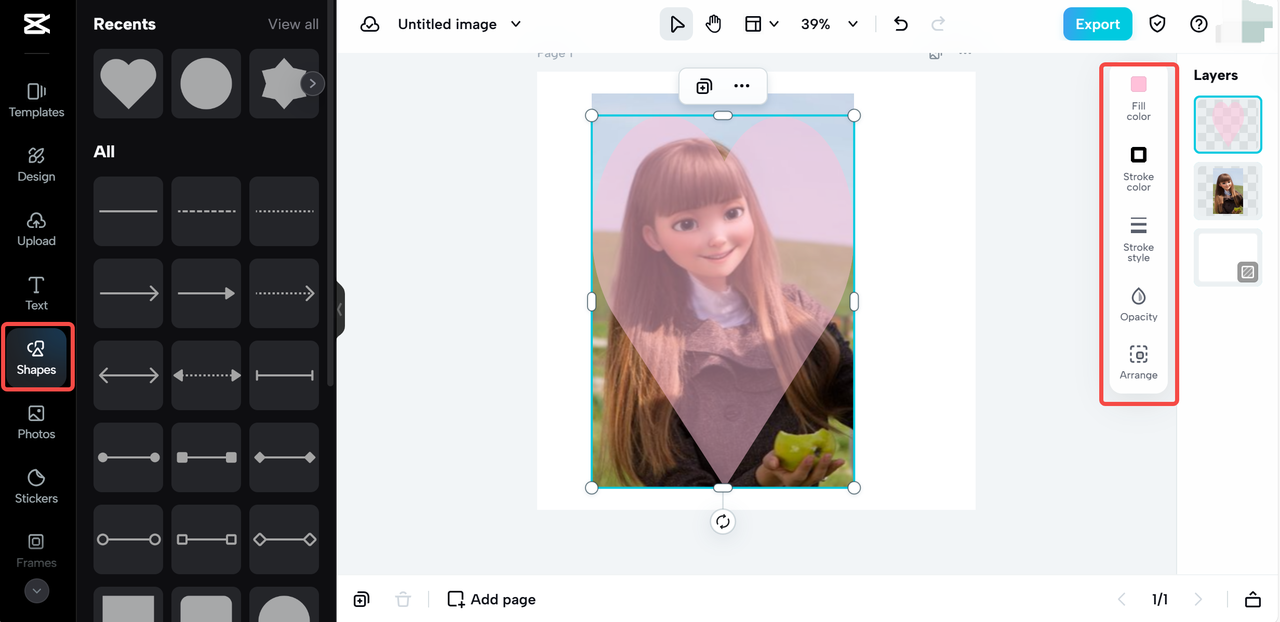
Task: Switch to the Text panel
Action: [x=36, y=293]
